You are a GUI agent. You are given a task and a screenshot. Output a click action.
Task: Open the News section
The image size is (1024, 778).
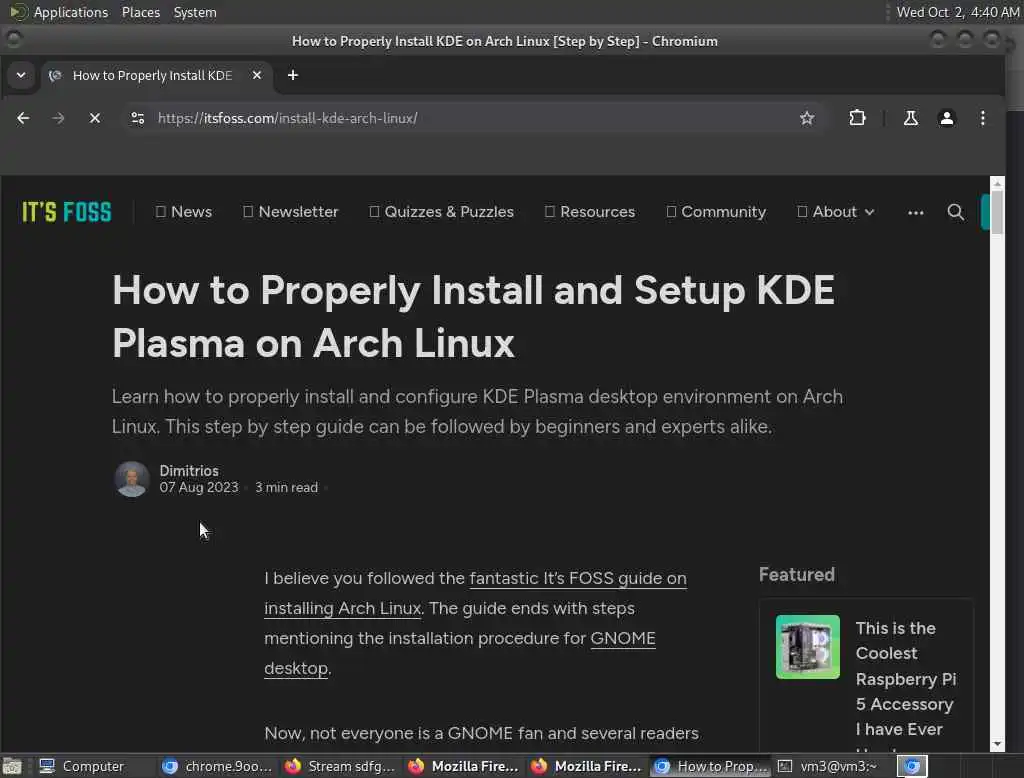[184, 212]
